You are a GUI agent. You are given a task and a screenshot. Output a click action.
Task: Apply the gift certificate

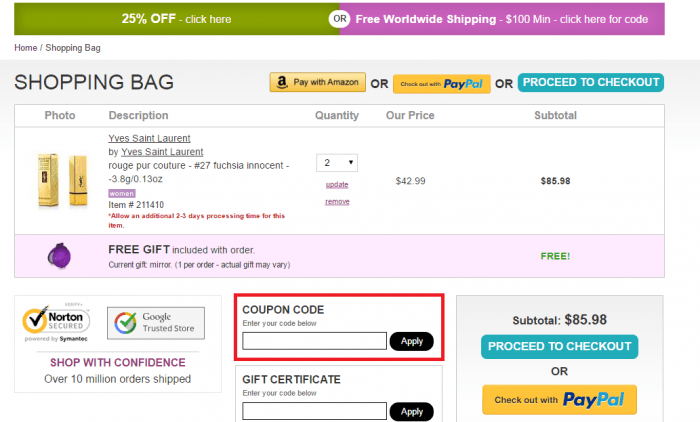411,411
